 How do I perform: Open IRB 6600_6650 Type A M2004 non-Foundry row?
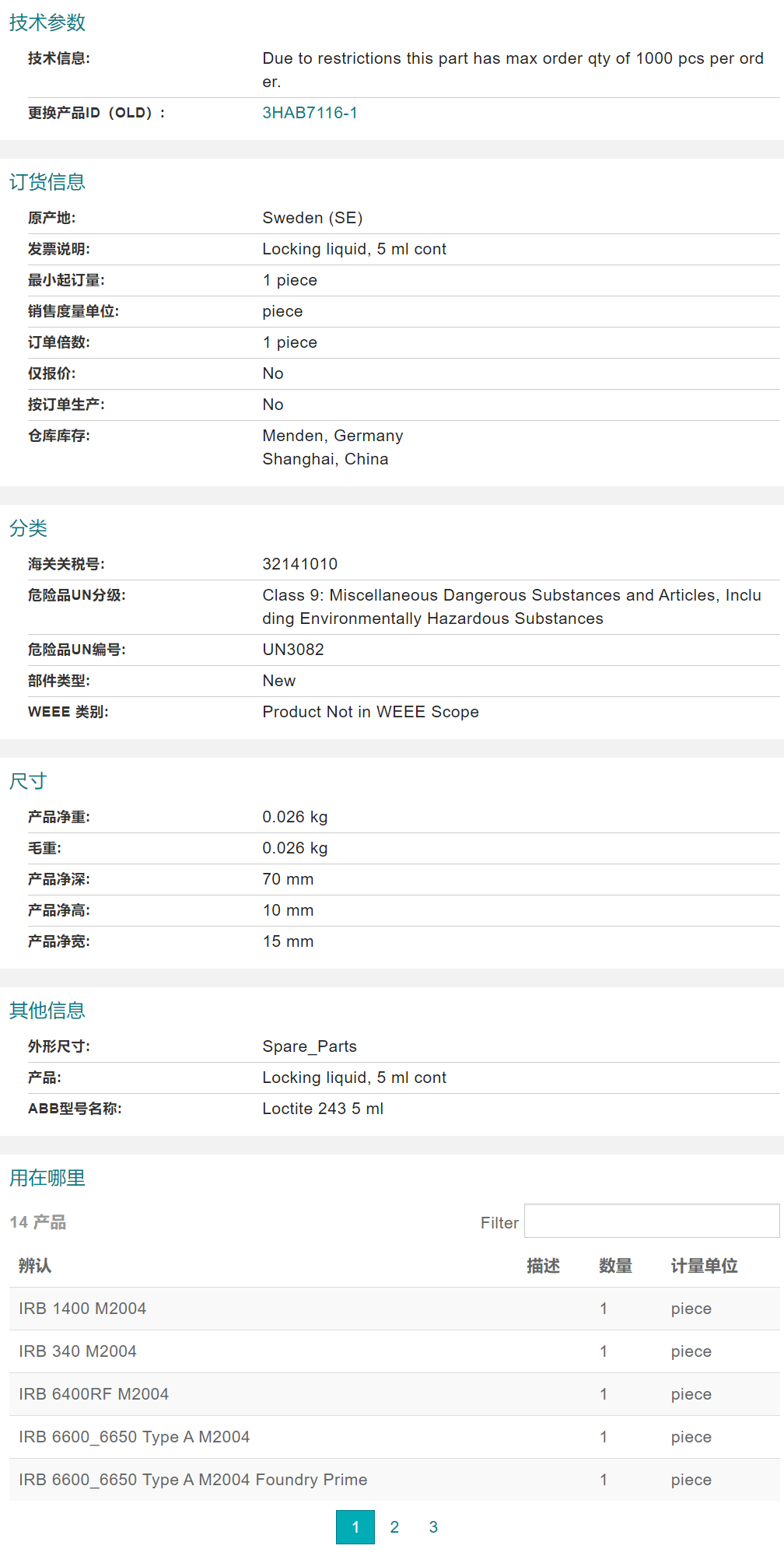pos(134,1437)
